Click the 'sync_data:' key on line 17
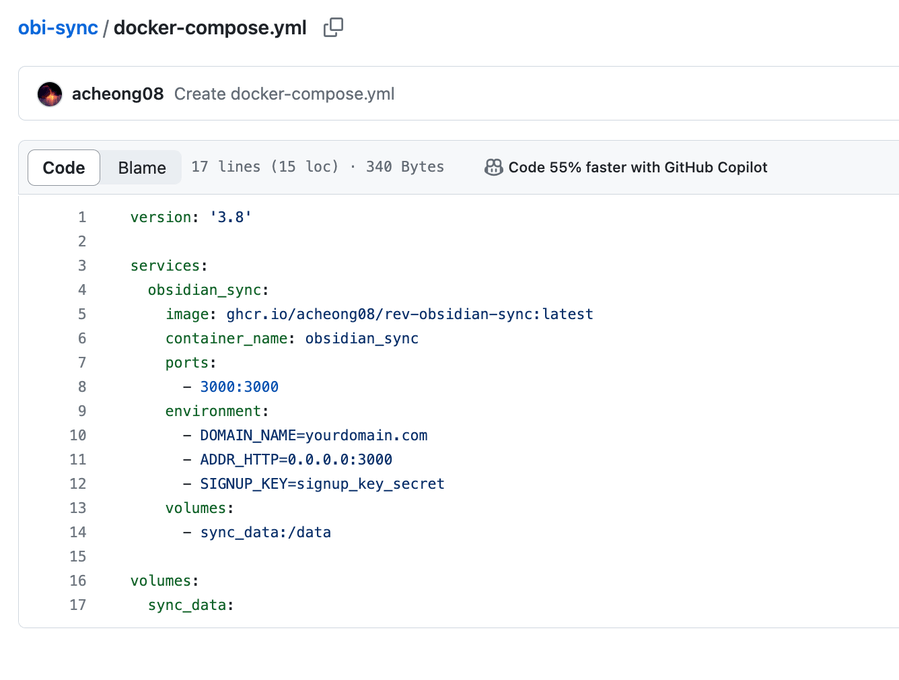This screenshot has height=680, width=899. (x=191, y=605)
